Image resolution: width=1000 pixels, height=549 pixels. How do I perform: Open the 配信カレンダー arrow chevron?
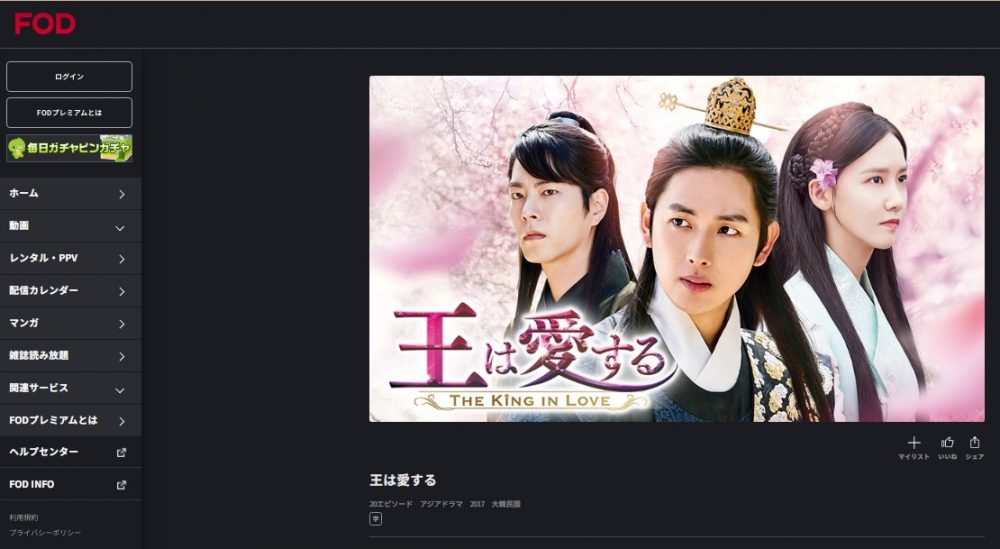122,291
